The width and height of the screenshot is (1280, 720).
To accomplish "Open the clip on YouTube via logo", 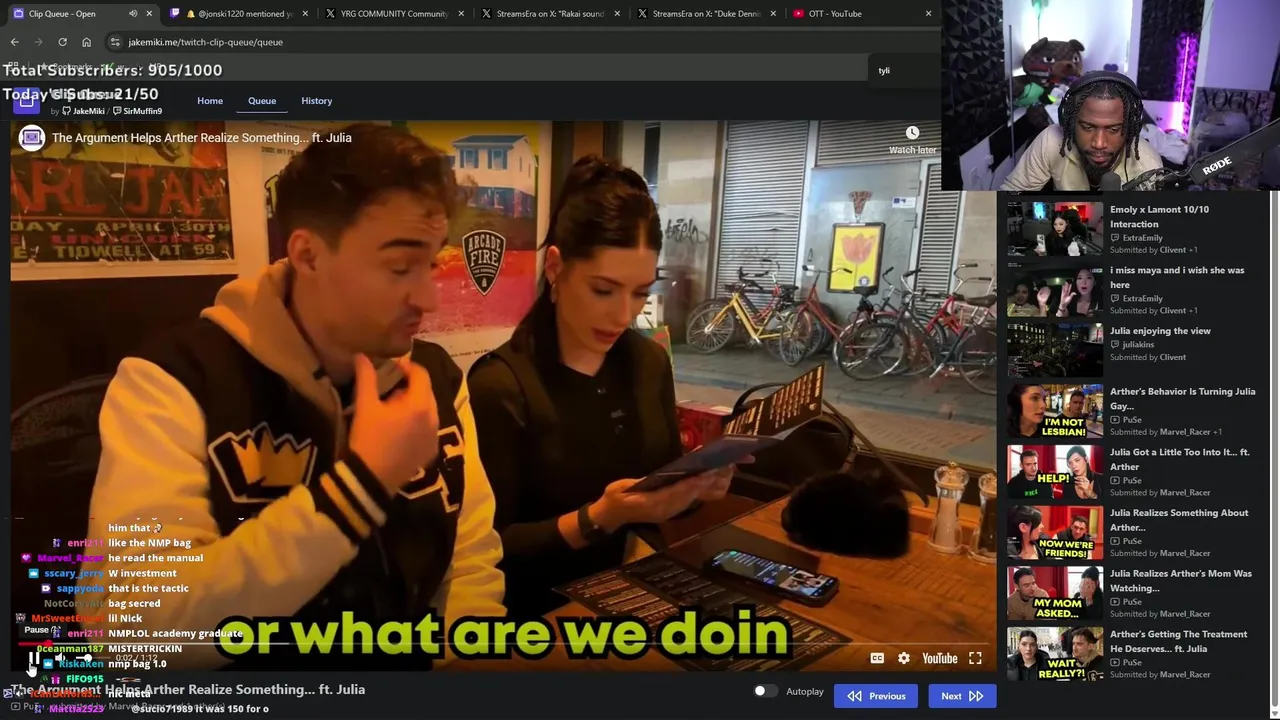I will [939, 658].
